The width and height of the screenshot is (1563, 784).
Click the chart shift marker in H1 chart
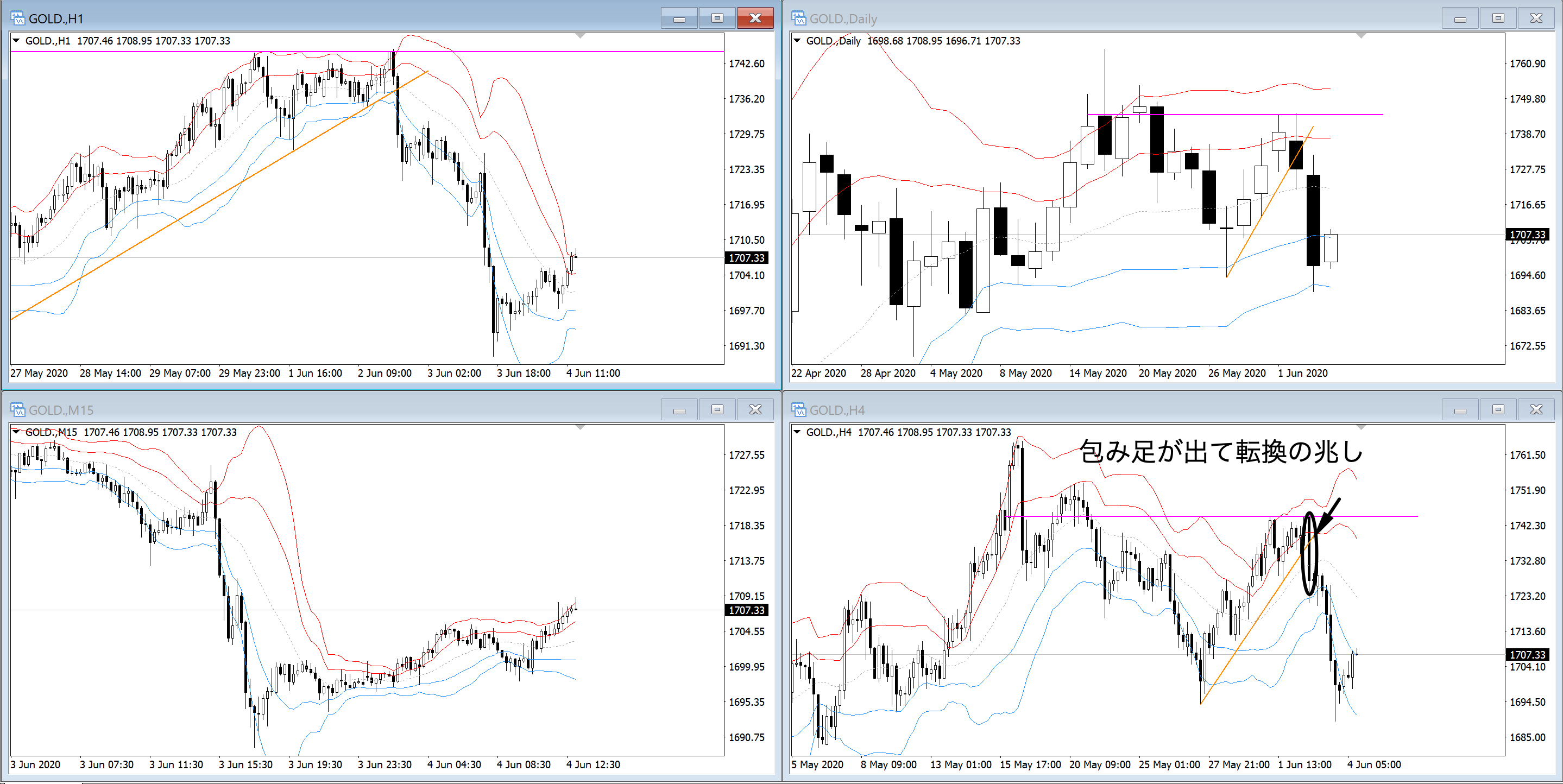point(580,36)
